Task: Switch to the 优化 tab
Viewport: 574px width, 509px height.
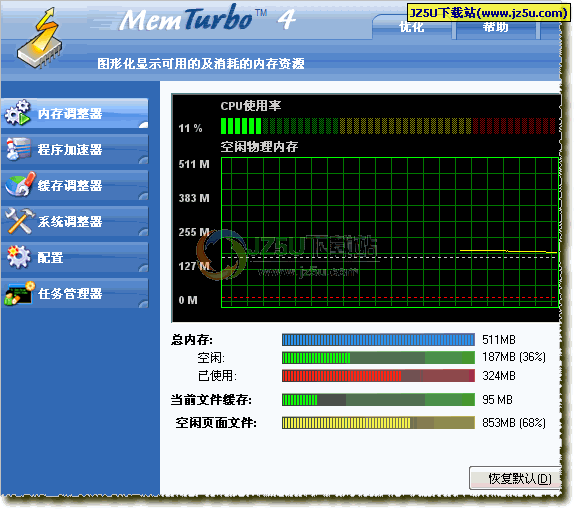Action: [412, 27]
